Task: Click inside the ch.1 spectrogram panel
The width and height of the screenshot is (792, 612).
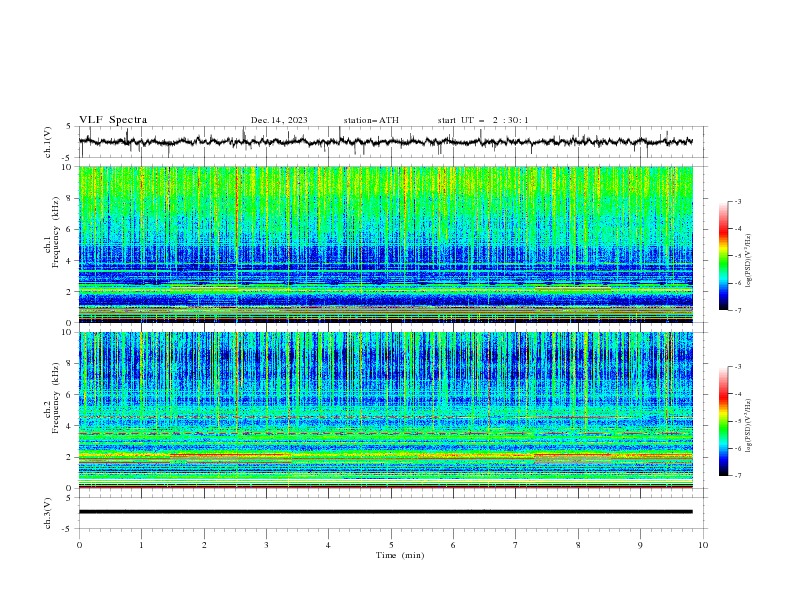Action: tap(385, 244)
